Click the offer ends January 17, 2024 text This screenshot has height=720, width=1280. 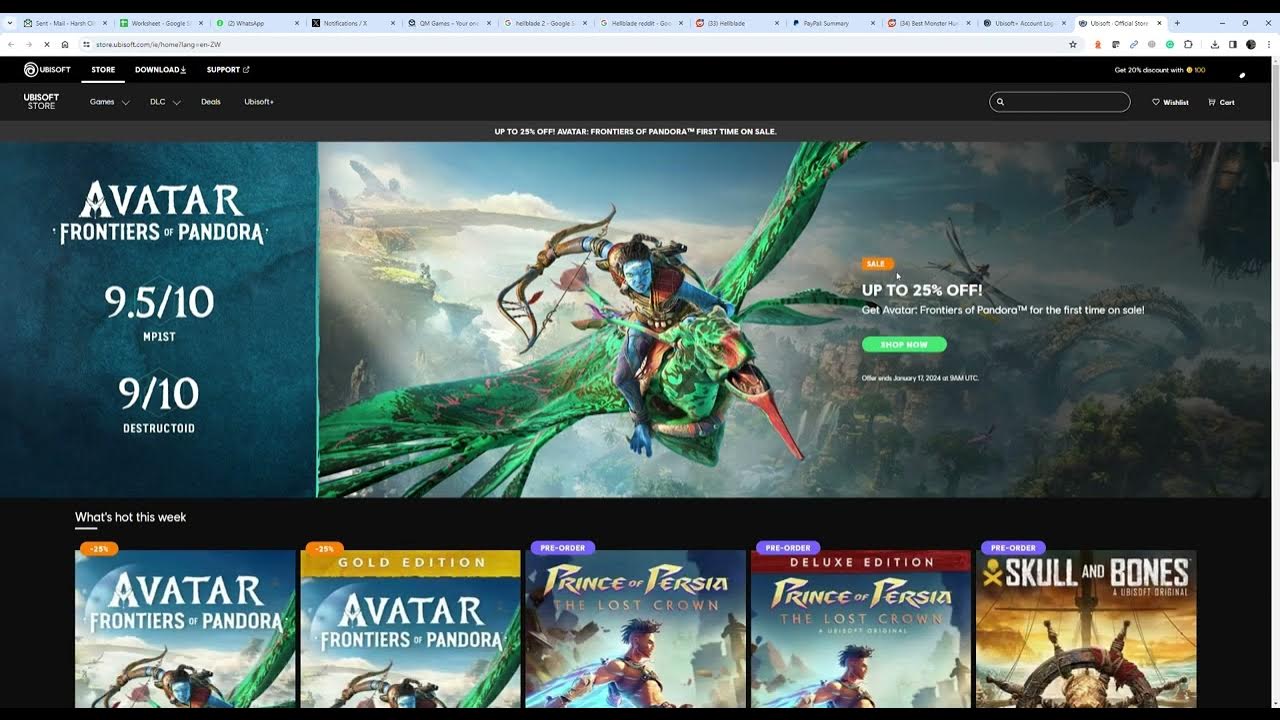[x=920, y=378]
